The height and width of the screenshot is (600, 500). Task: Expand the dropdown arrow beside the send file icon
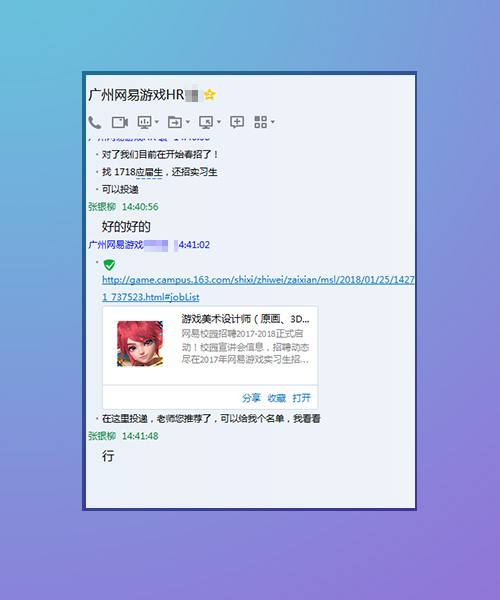coord(187,122)
